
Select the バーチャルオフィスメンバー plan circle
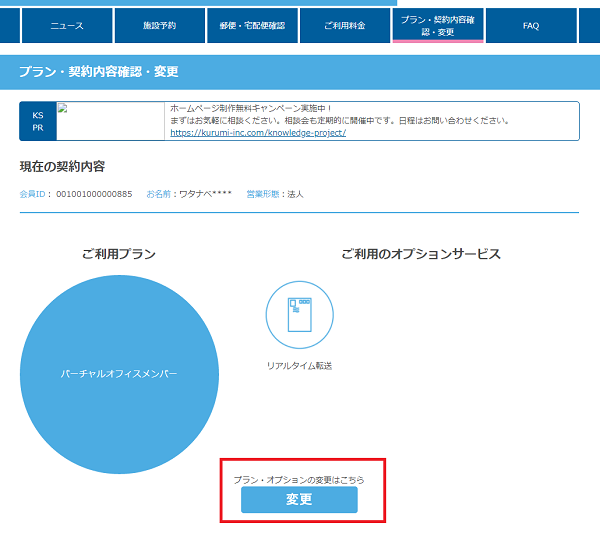(119, 373)
